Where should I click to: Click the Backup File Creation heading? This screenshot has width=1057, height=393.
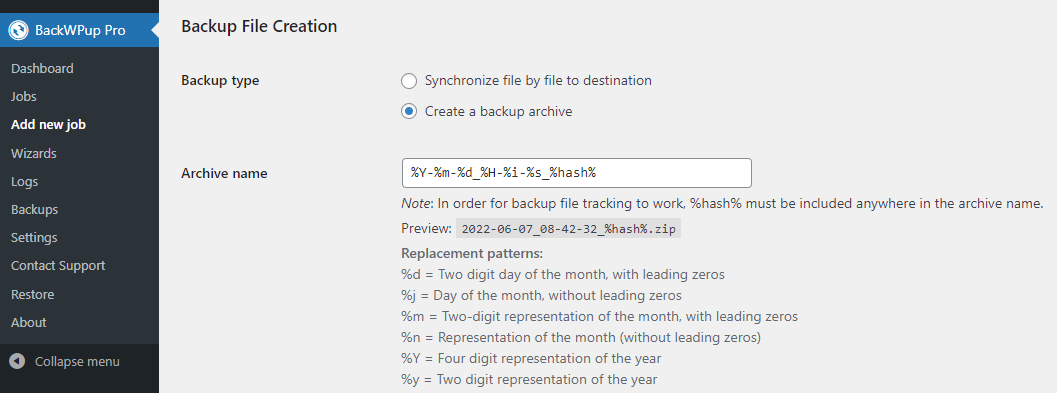tap(259, 27)
